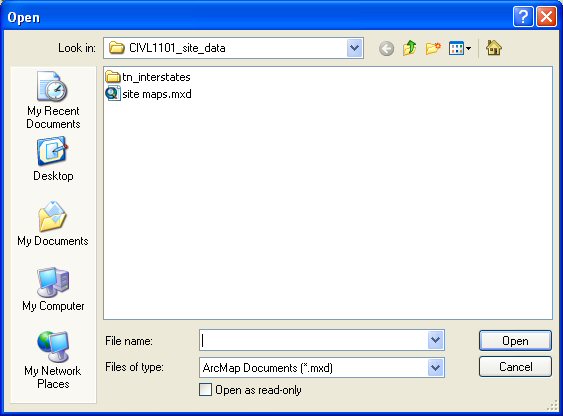Select the tn_interstates folder
Screen dimensions: 563x416
(148, 77)
